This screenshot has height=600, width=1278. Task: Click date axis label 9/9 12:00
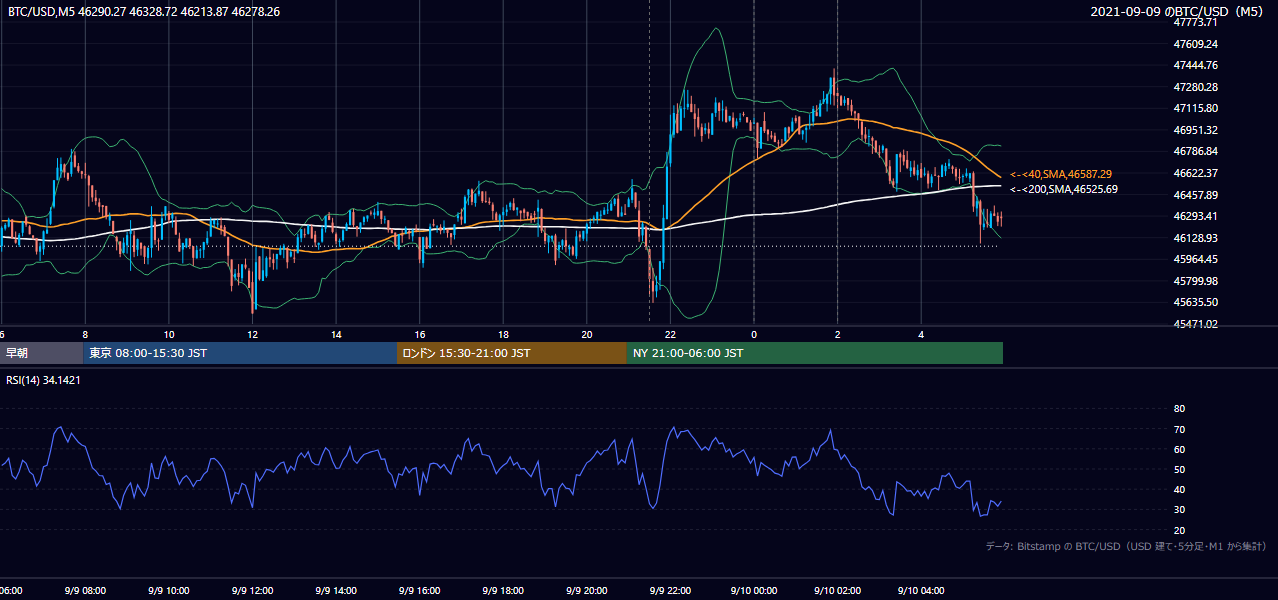[x=252, y=591]
